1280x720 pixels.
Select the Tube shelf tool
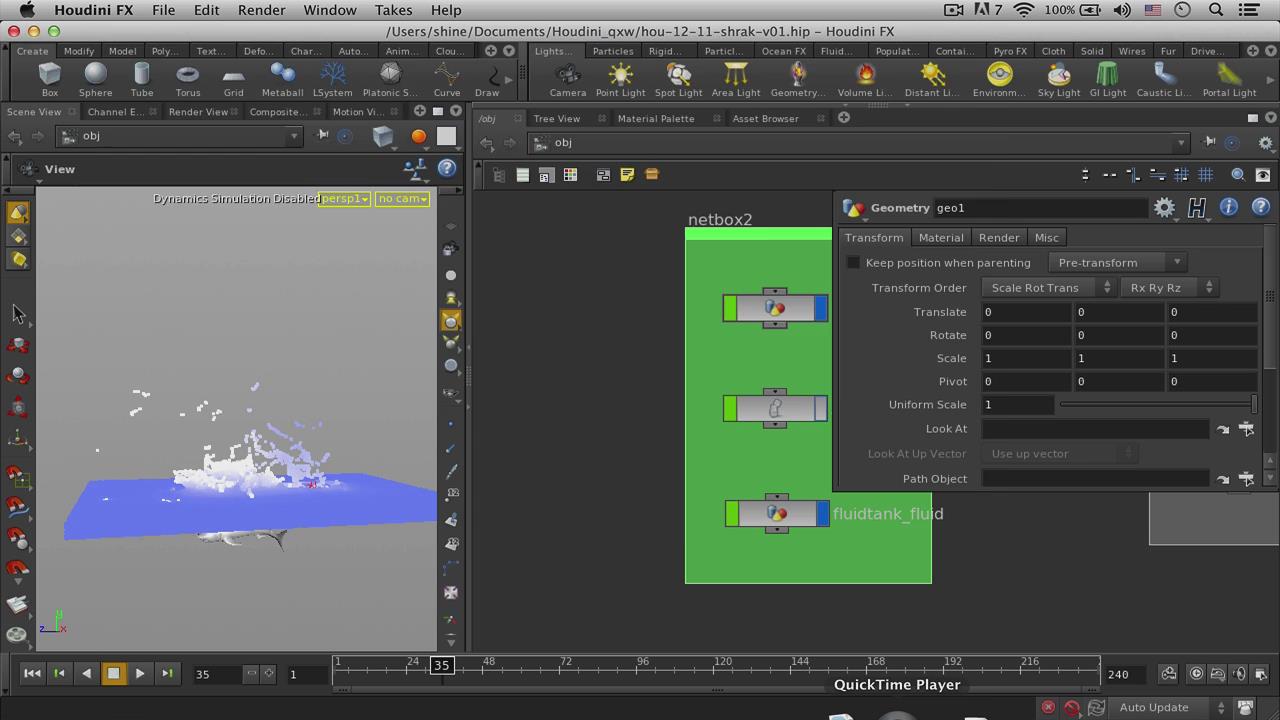click(x=141, y=79)
